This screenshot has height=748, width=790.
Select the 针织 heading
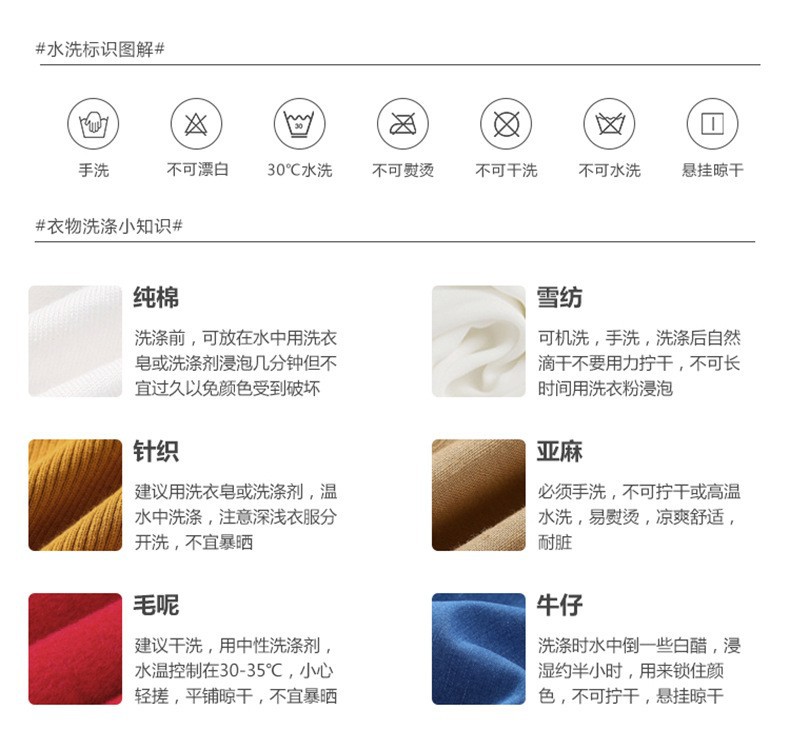[156, 451]
